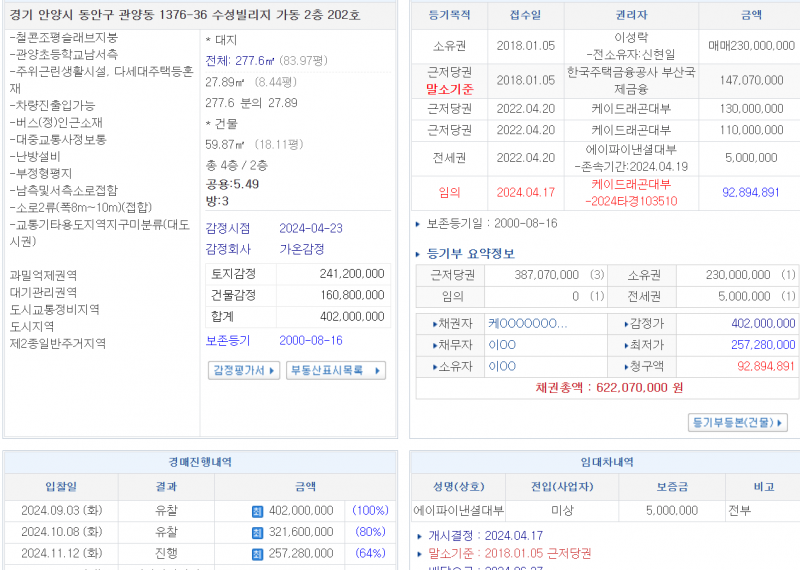800x570 pixels.
Task: Click the 청구액 value 92,894,891 in red
Action: pyautogui.click(x=766, y=366)
